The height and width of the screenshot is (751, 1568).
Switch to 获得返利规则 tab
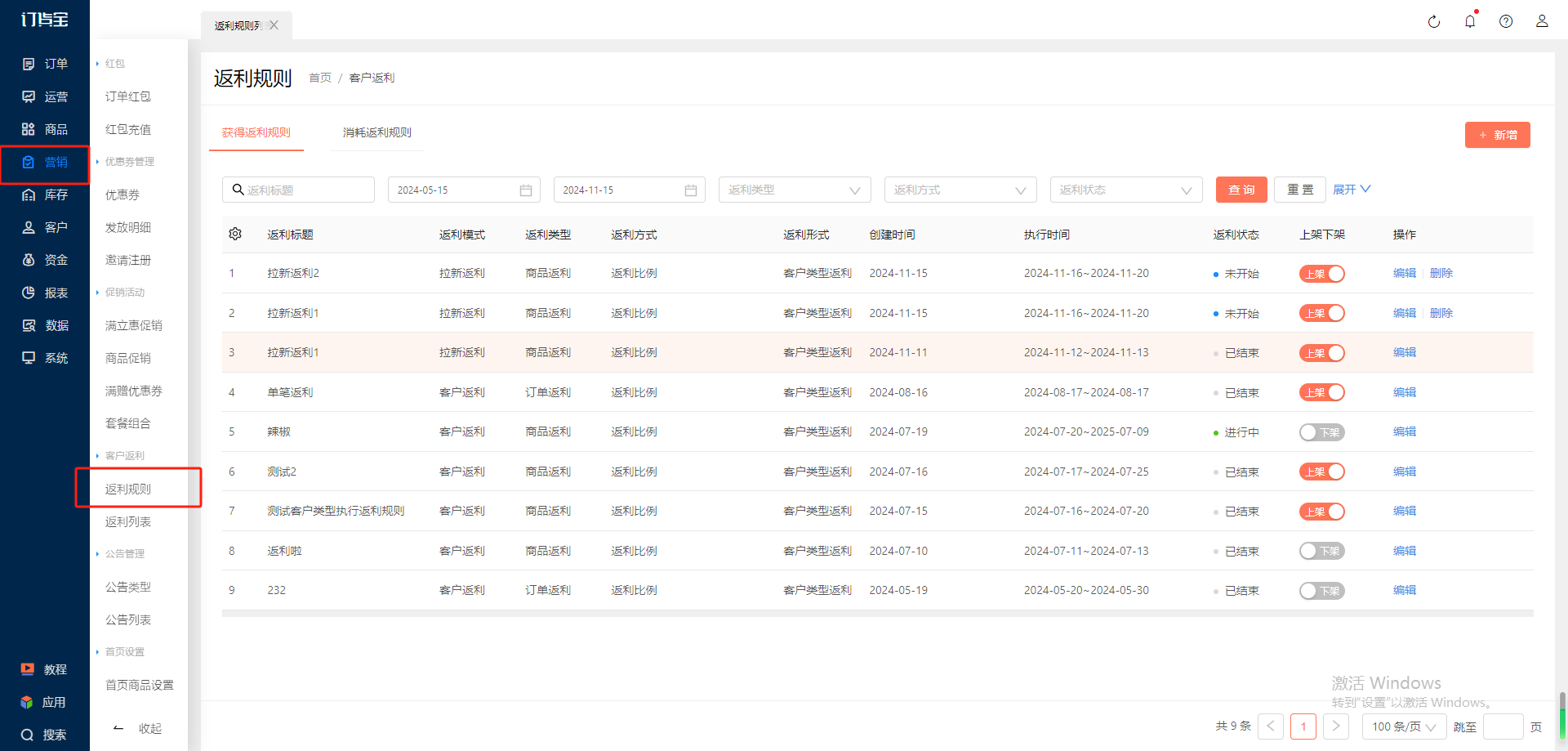256,132
